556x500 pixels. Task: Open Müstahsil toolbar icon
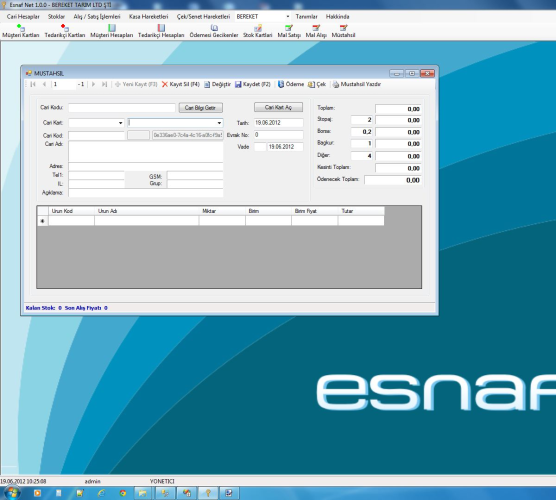point(343,31)
